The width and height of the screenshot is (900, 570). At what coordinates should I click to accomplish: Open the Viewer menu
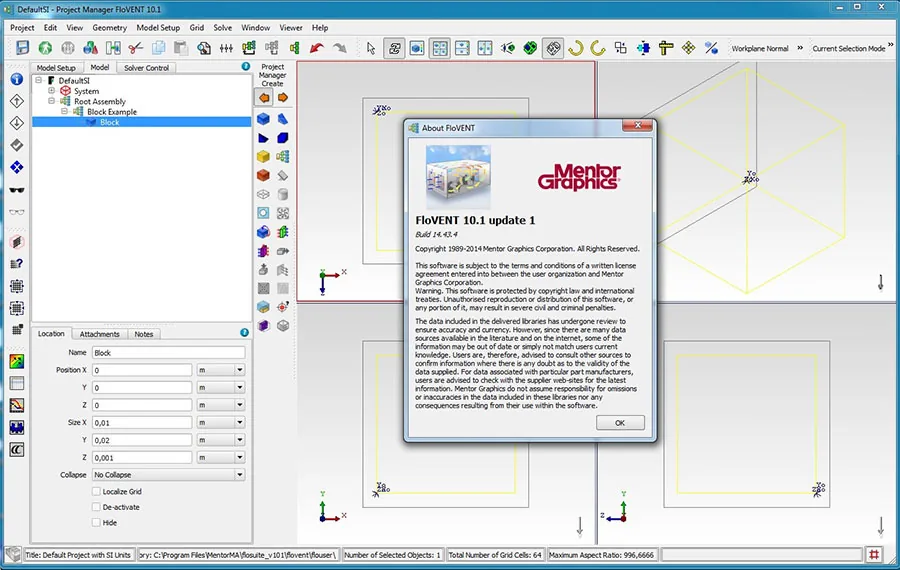click(291, 28)
